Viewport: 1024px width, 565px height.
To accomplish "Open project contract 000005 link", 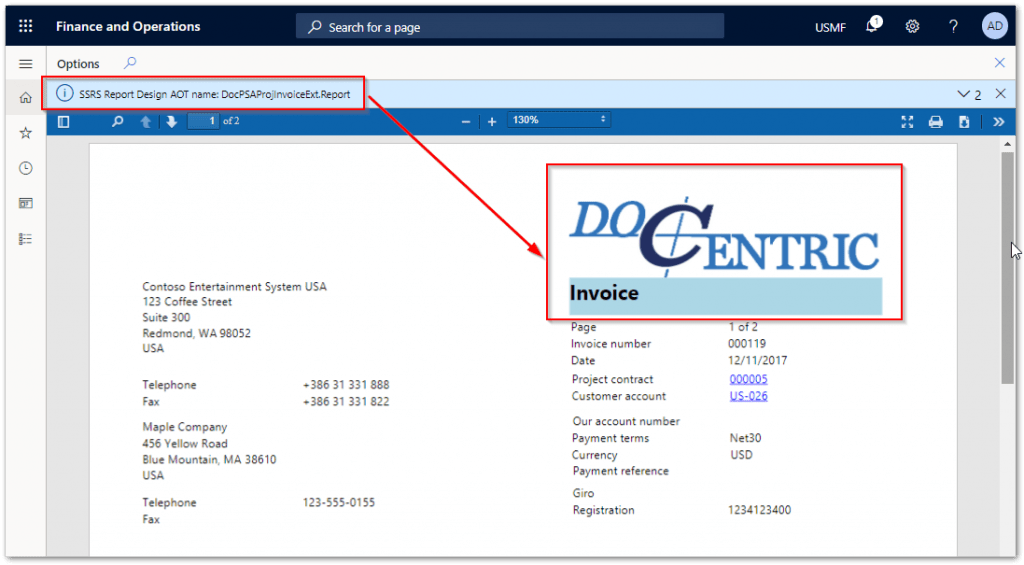I will point(748,379).
